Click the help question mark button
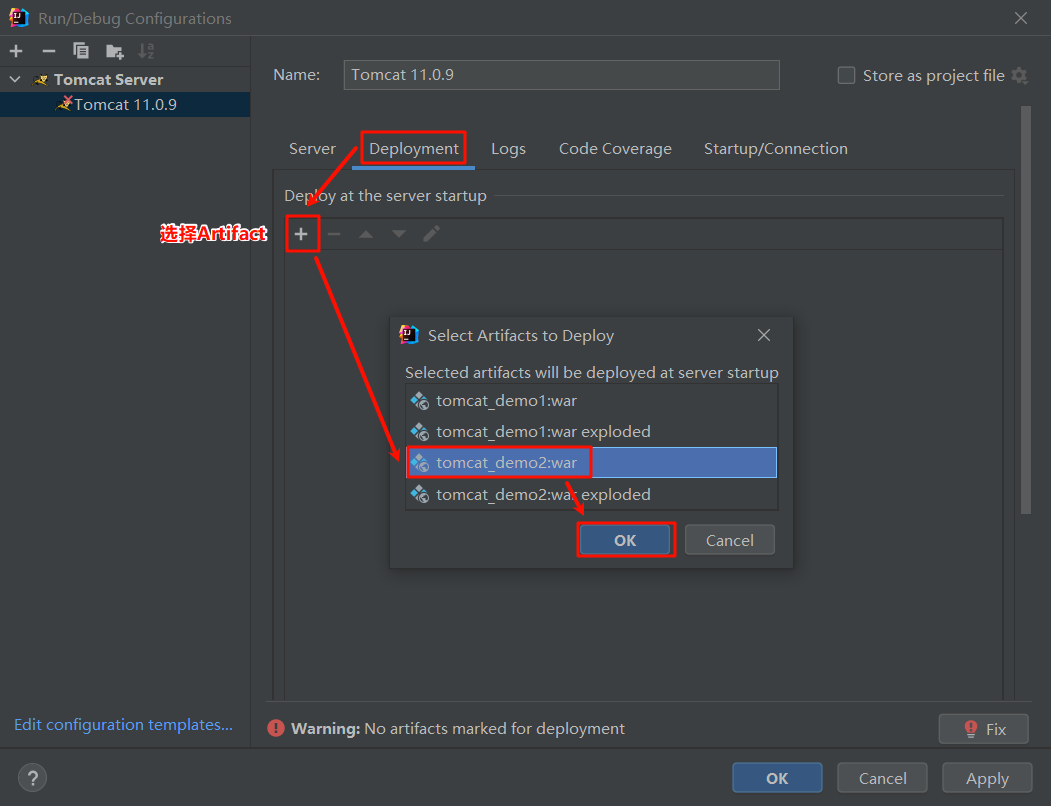Screen dimensions: 1051x806 pyautogui.click(x=32, y=778)
